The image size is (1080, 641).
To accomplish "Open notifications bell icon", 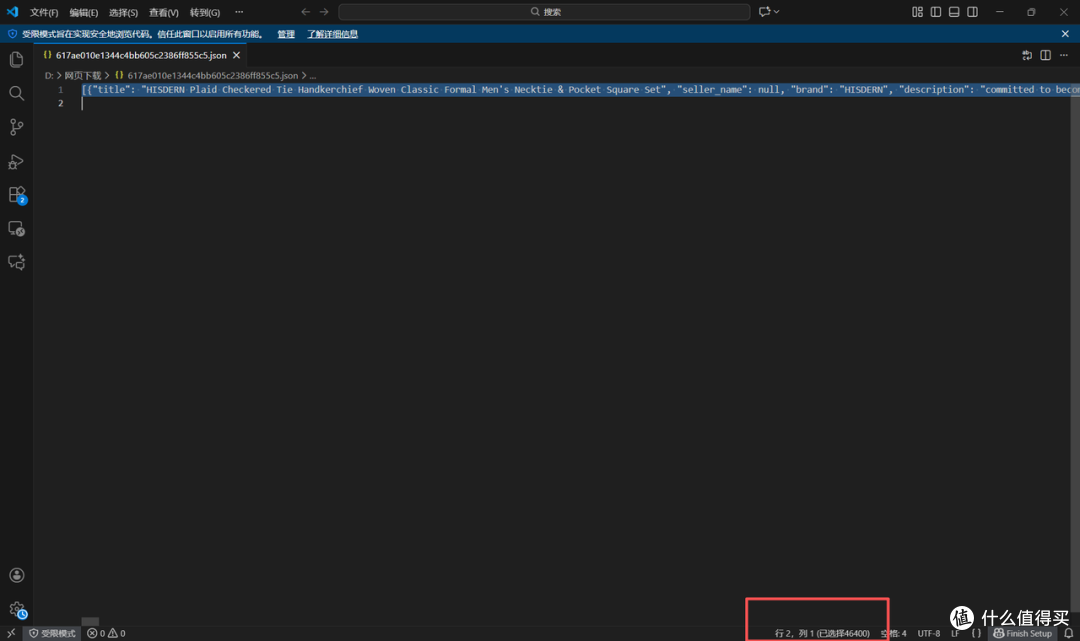I will (x=1068, y=633).
